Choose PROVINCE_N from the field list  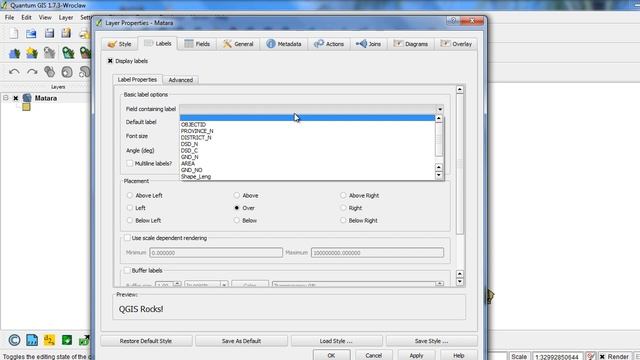coord(307,131)
